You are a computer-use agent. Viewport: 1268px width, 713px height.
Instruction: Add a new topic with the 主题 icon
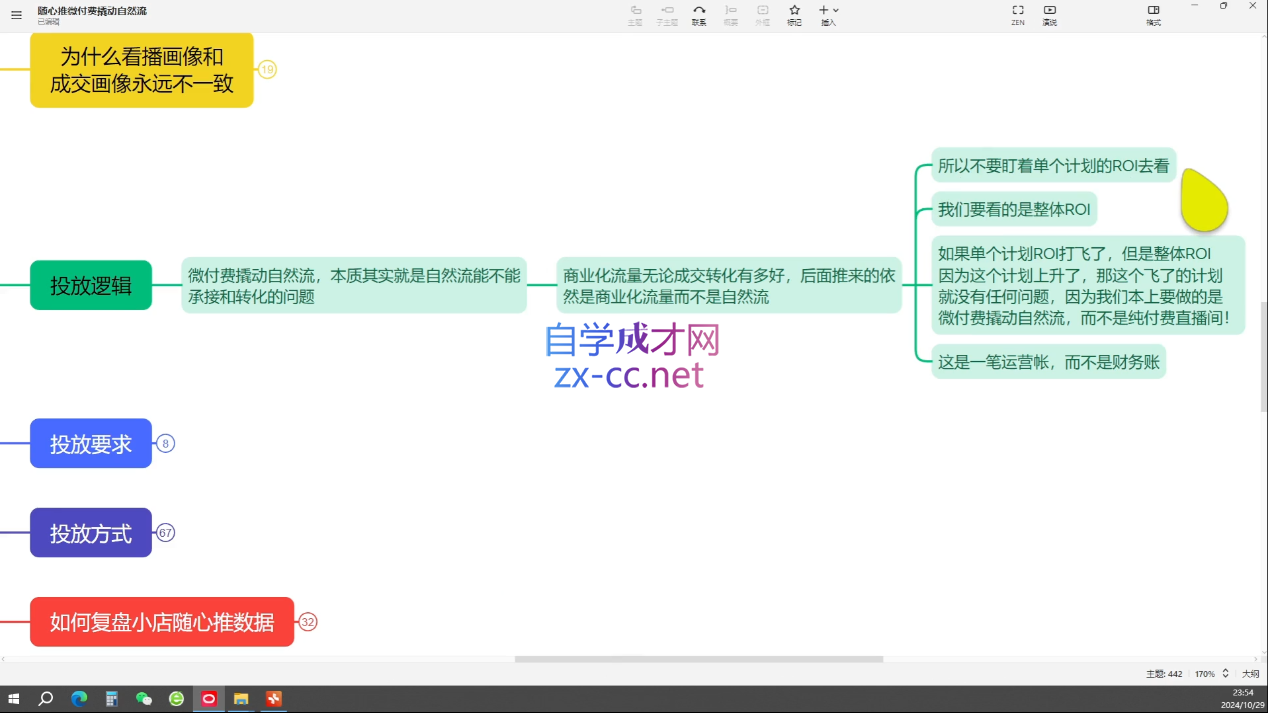[634, 15]
